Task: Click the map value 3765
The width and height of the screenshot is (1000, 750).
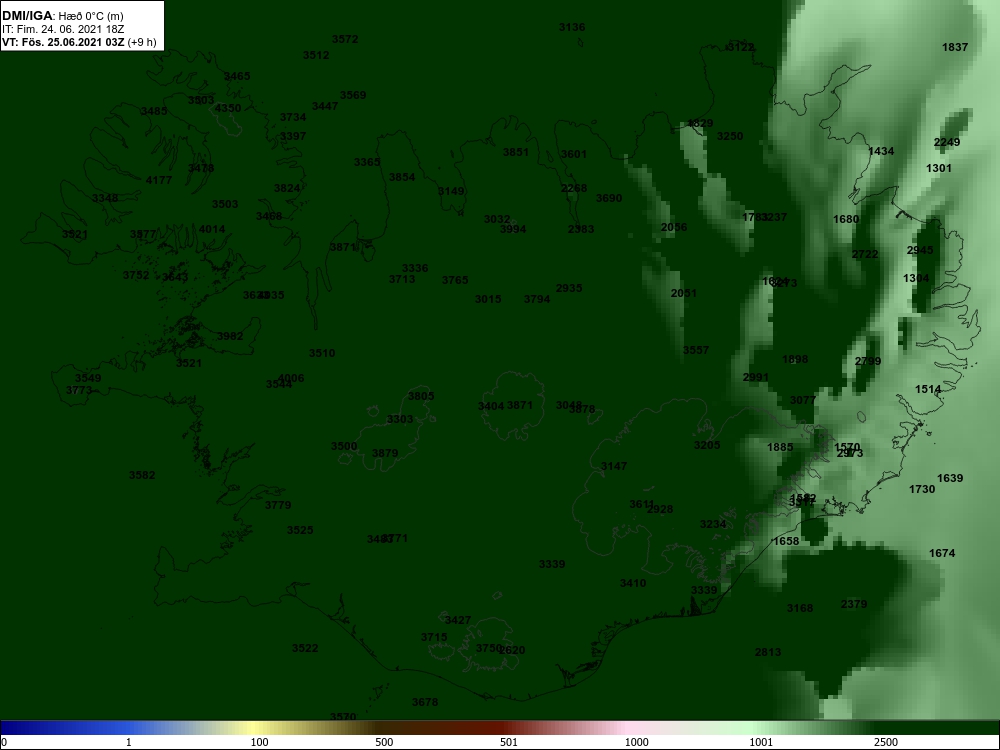Action: (455, 280)
